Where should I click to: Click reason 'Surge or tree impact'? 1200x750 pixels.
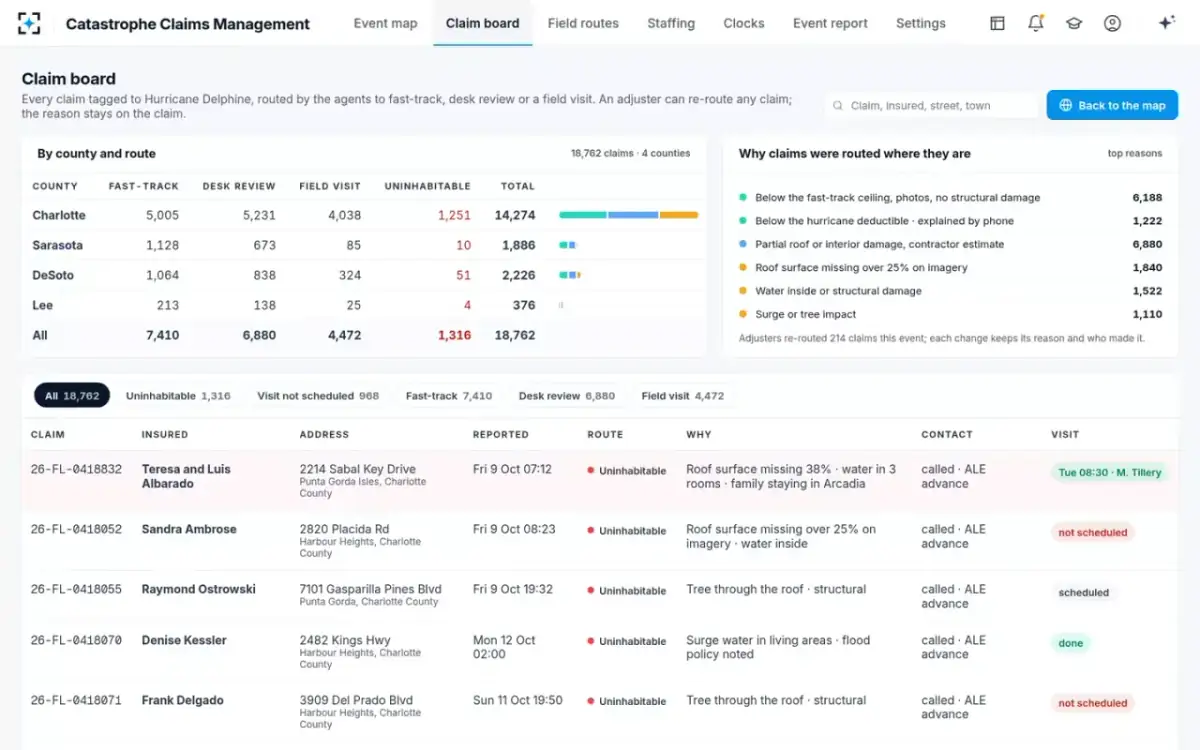coord(805,314)
